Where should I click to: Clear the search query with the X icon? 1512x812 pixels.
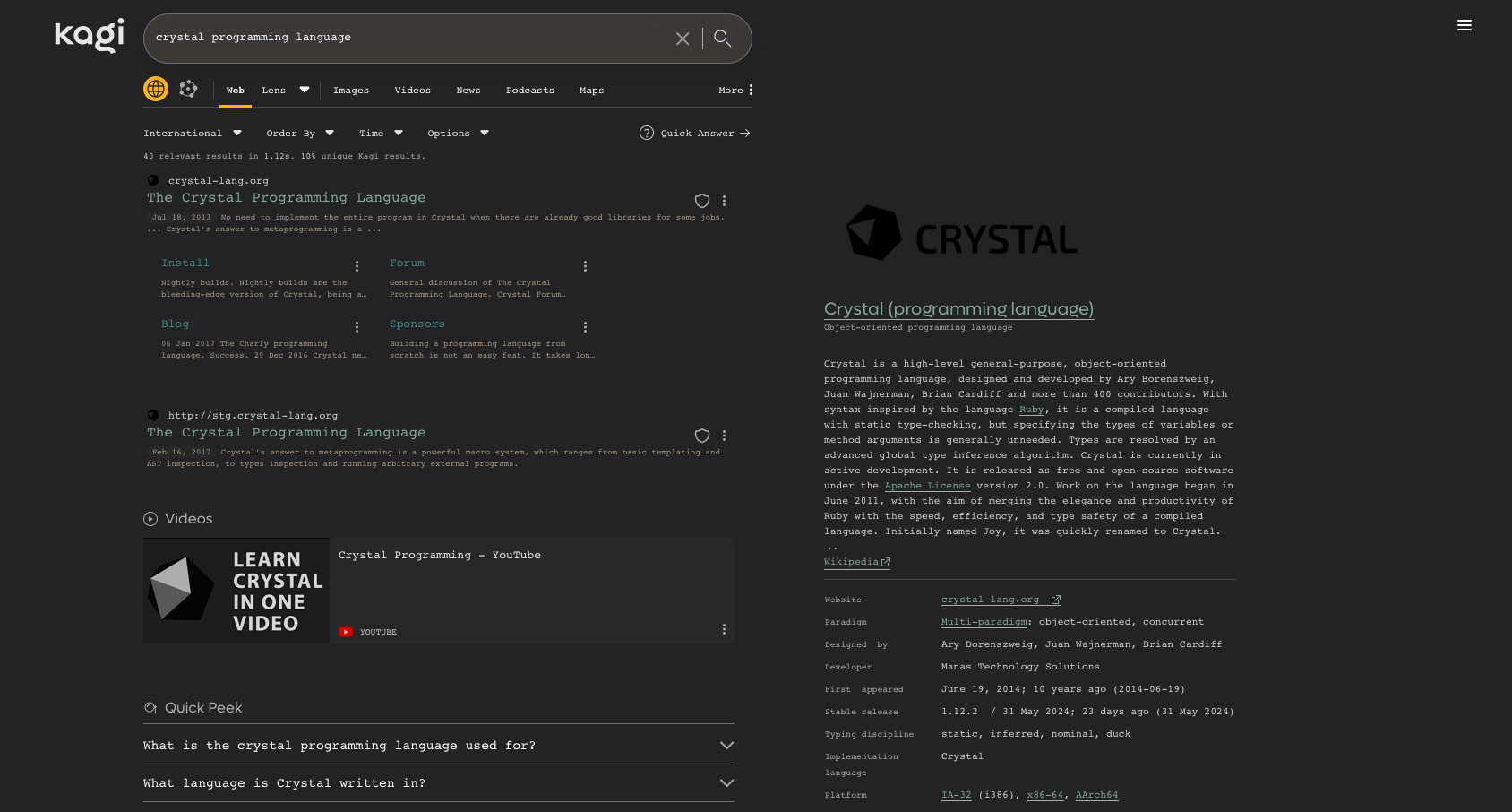[x=683, y=39]
